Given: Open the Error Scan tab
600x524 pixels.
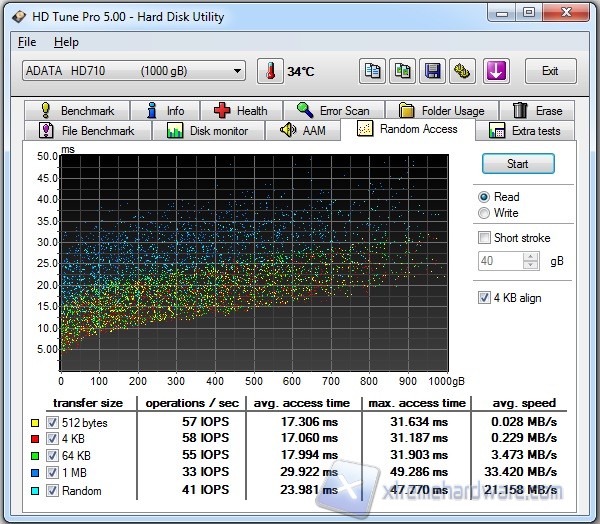Looking at the screenshot, I should click(x=333, y=111).
